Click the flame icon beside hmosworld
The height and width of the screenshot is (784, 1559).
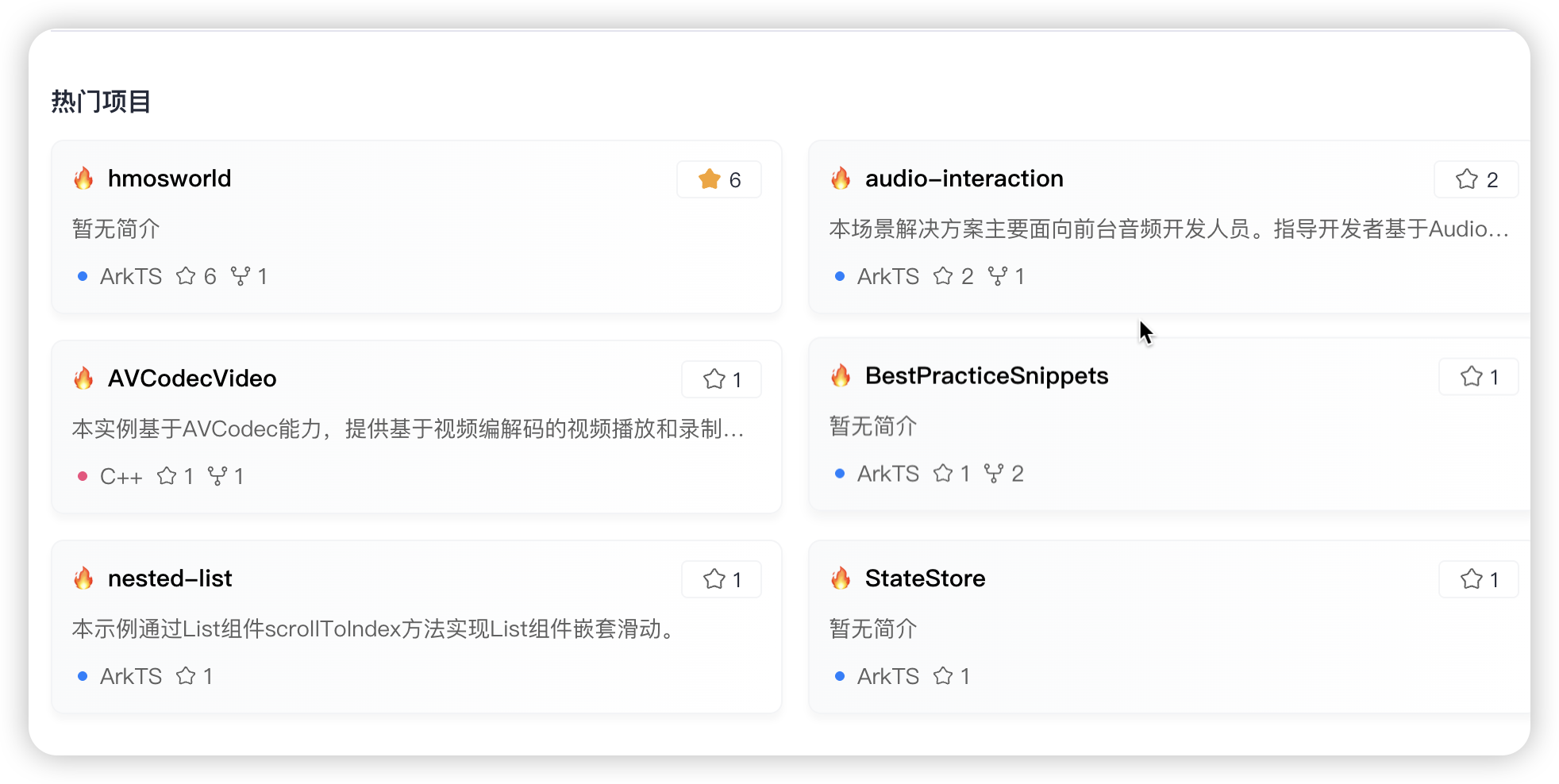[x=83, y=179]
